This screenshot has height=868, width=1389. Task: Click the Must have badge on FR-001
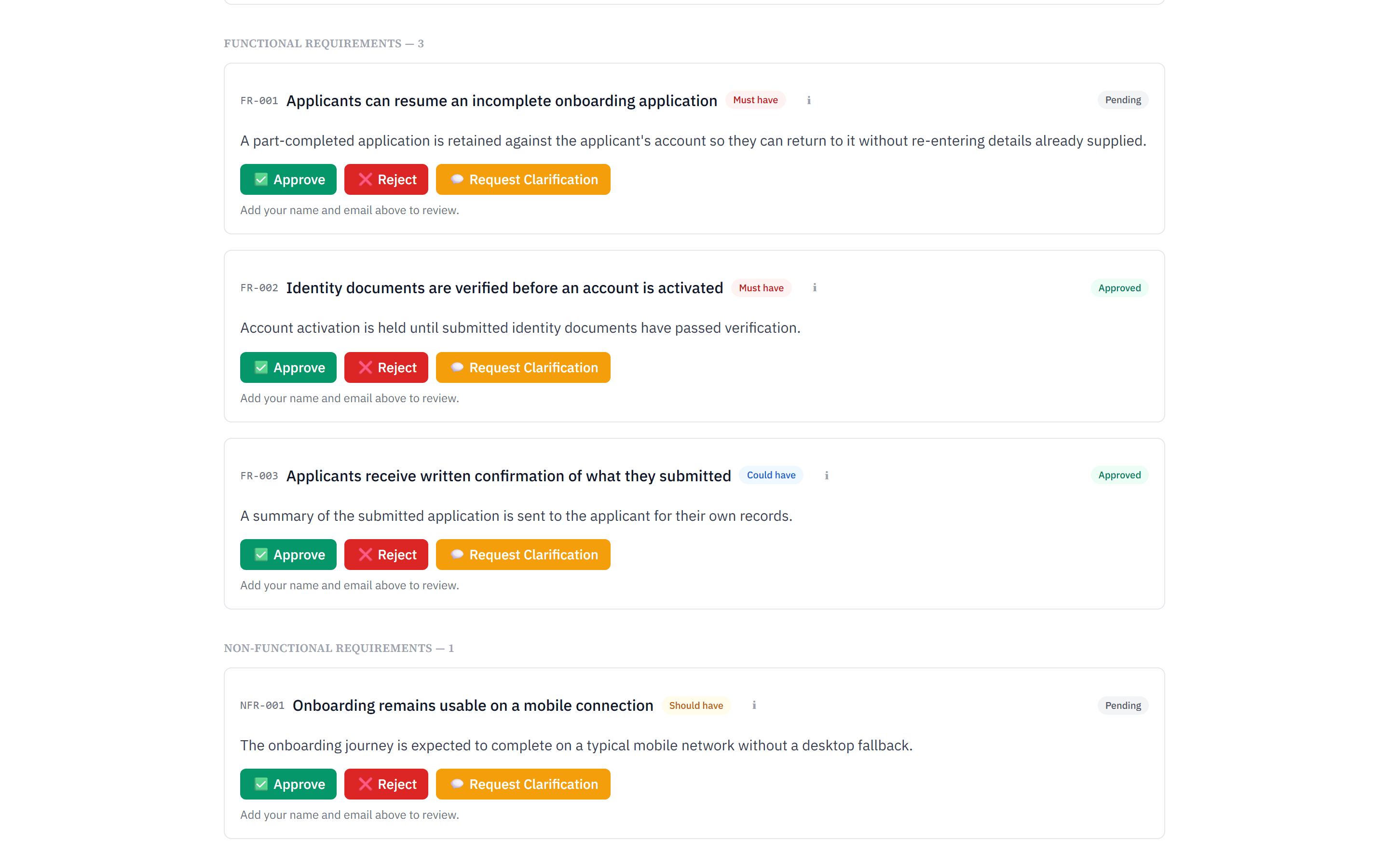point(755,100)
